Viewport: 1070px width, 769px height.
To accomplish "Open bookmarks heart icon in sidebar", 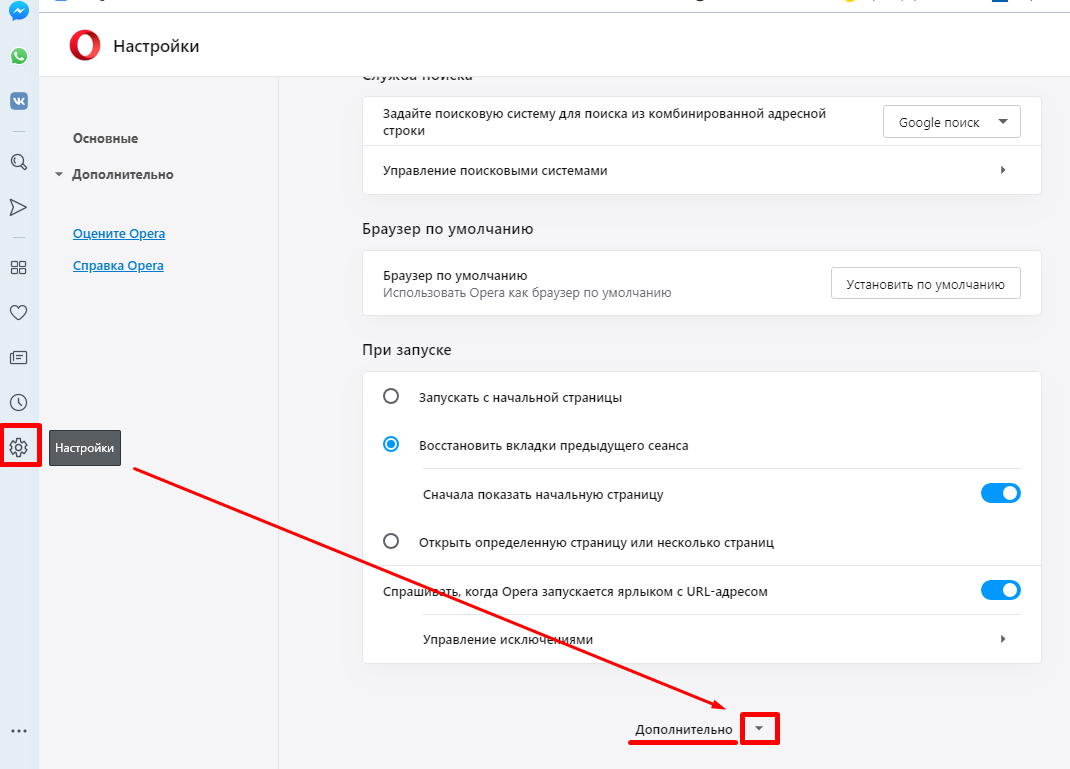I will pyautogui.click(x=18, y=313).
